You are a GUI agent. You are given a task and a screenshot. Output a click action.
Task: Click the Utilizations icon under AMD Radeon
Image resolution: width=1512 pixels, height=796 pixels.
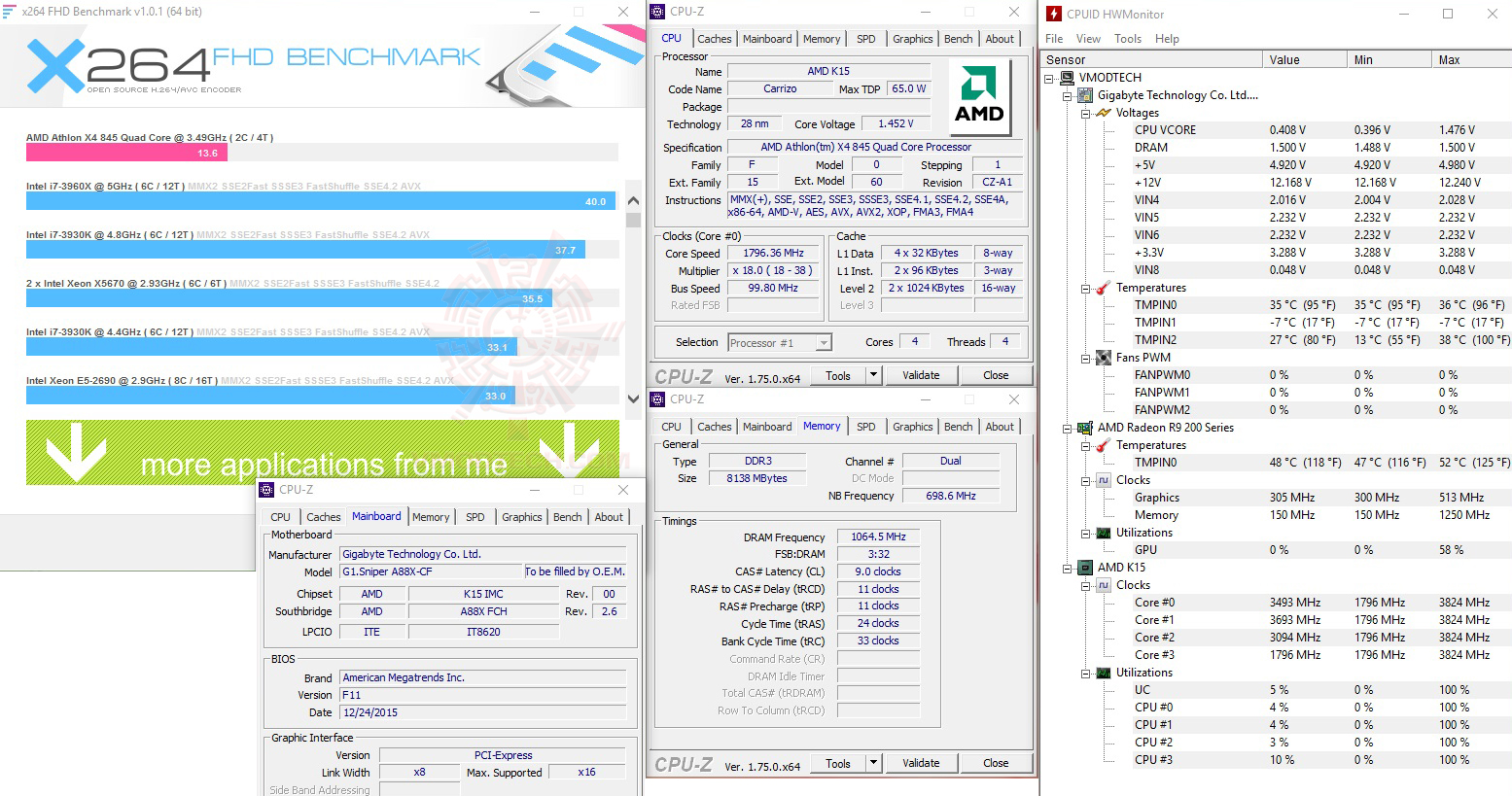point(1104,533)
